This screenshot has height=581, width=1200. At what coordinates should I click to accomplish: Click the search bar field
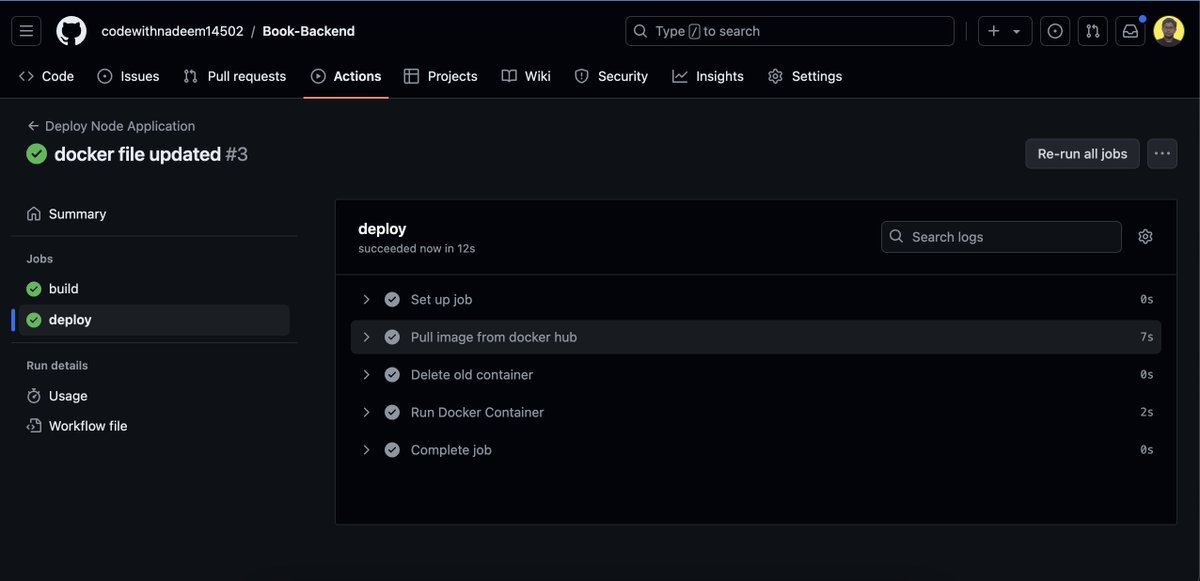790,31
